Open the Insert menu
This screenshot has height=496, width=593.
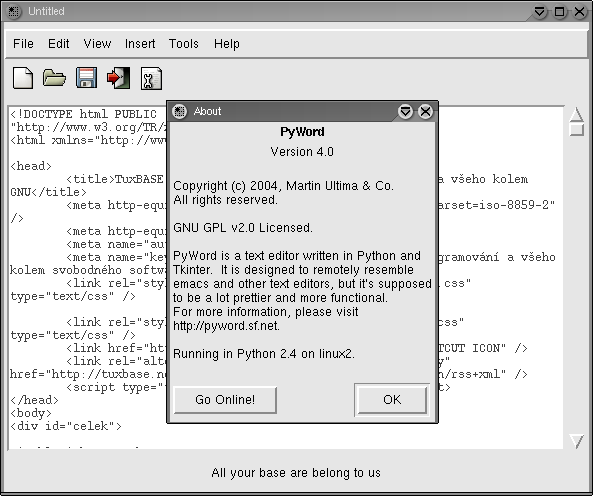[x=140, y=44]
